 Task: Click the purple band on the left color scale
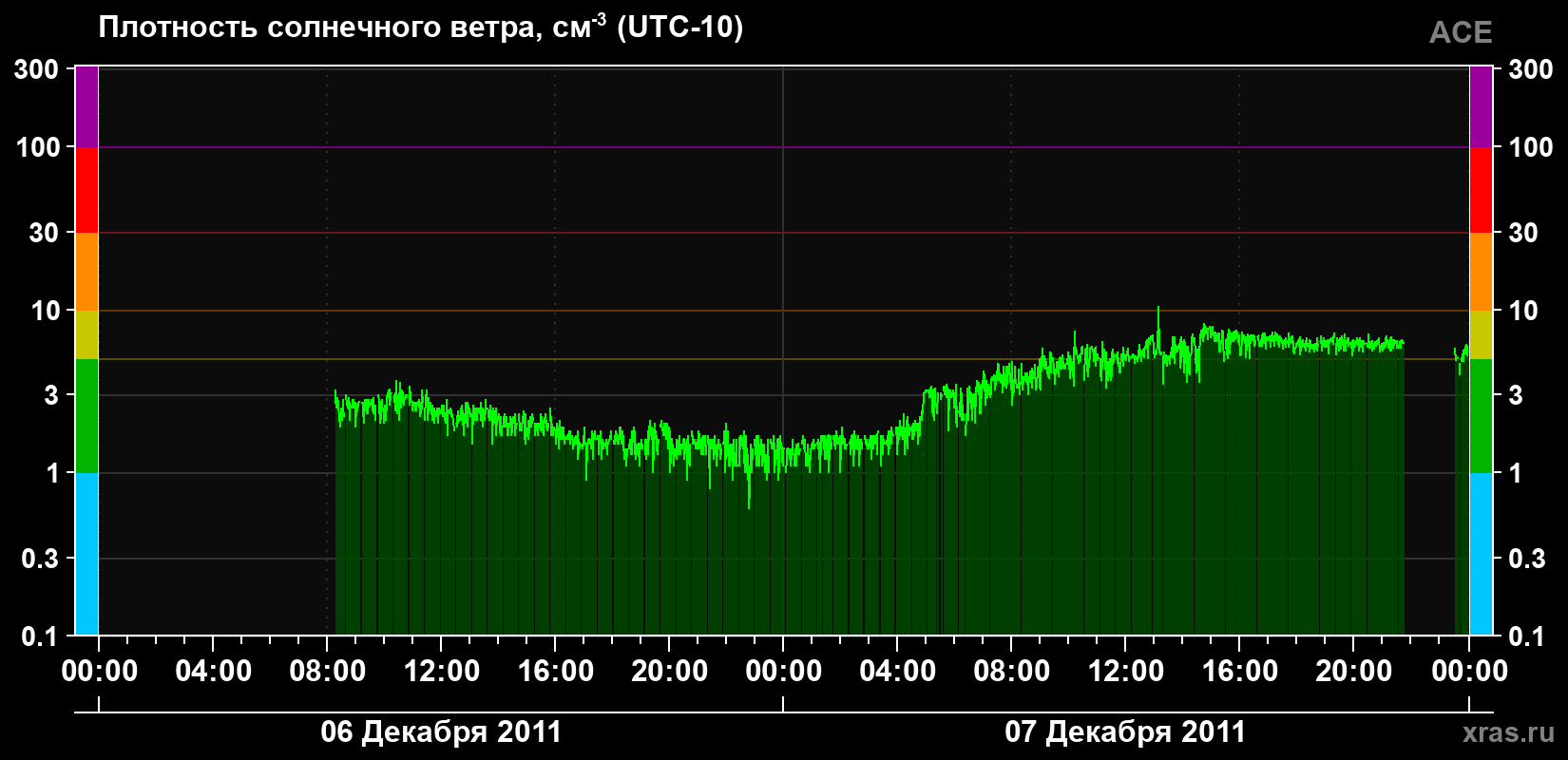coord(86,106)
